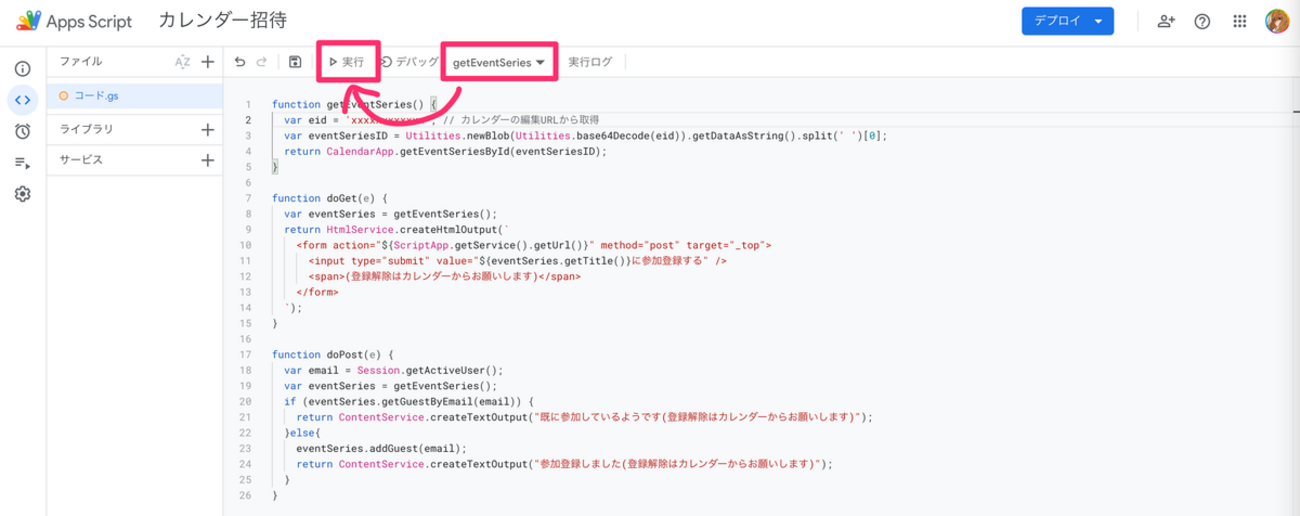The image size is (1300, 516).
Task: Click line number 17 in gutter
Action: click(x=245, y=354)
